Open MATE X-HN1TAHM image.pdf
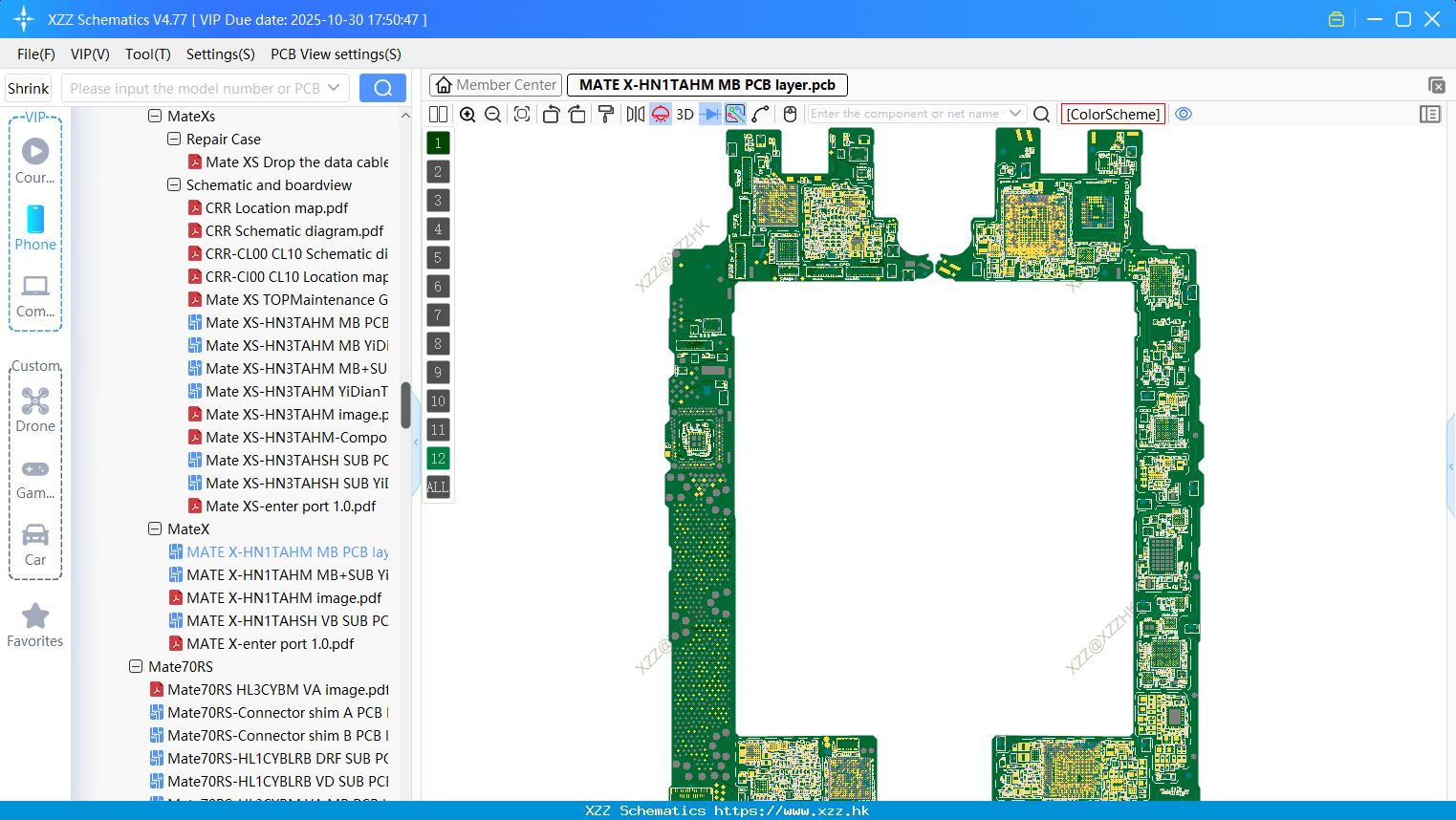 click(x=284, y=597)
